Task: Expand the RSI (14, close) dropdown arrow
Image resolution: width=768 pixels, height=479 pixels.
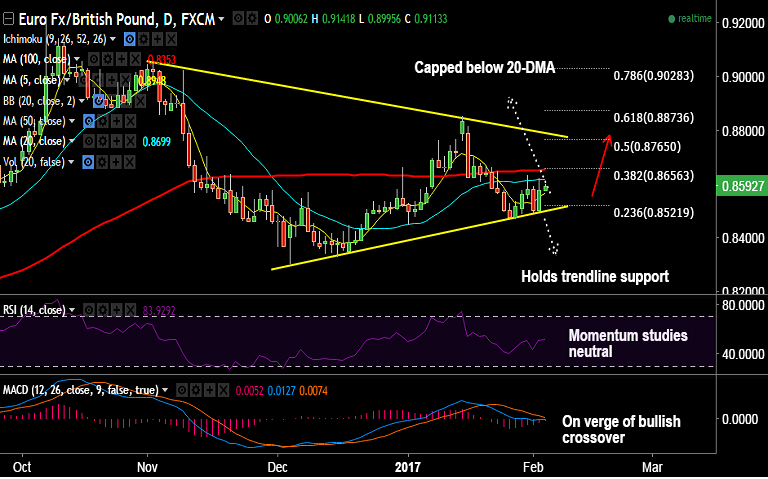Action: (72, 310)
